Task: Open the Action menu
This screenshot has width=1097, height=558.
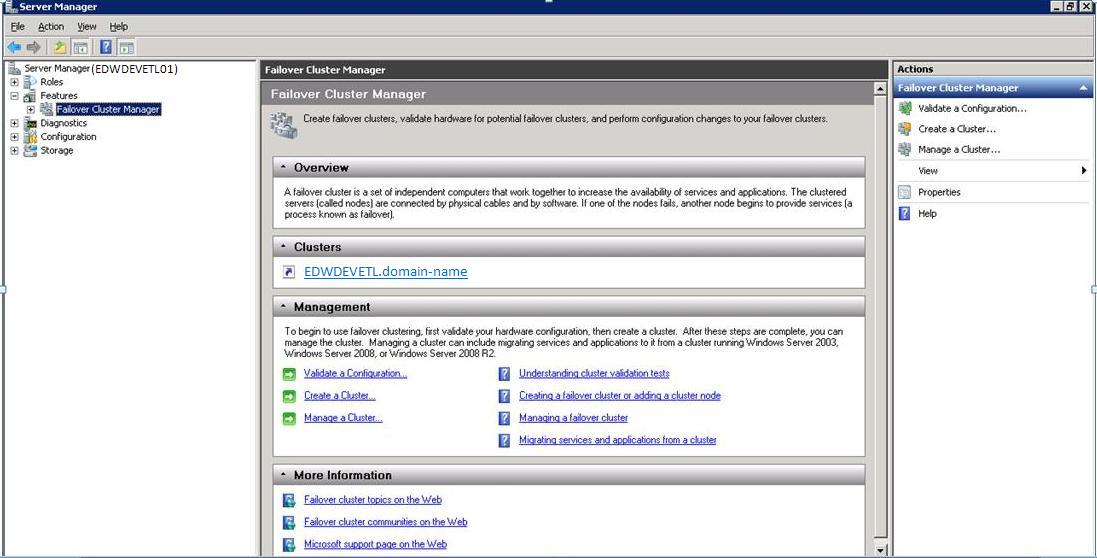Action: coord(51,27)
